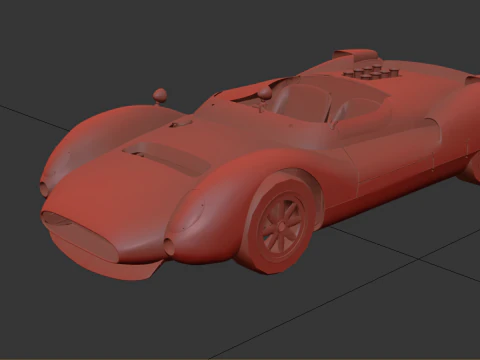Click the left round side mirror

point(160,96)
